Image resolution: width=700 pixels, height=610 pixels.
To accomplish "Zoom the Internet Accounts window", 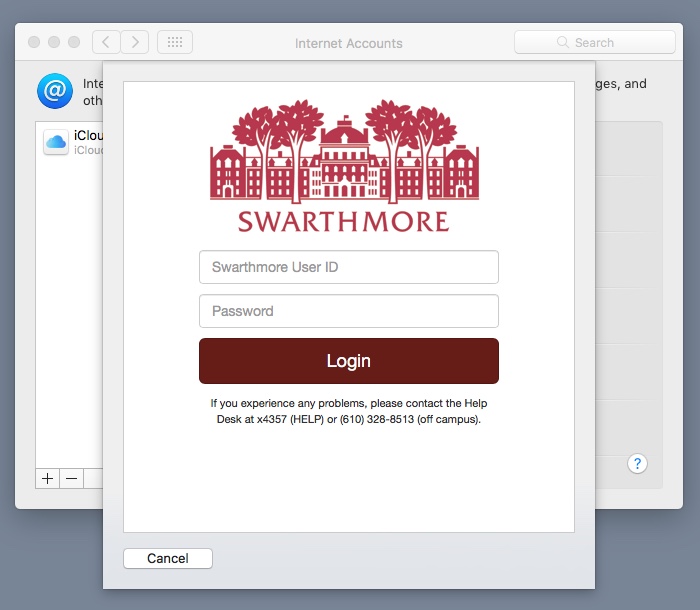I will [x=74, y=42].
